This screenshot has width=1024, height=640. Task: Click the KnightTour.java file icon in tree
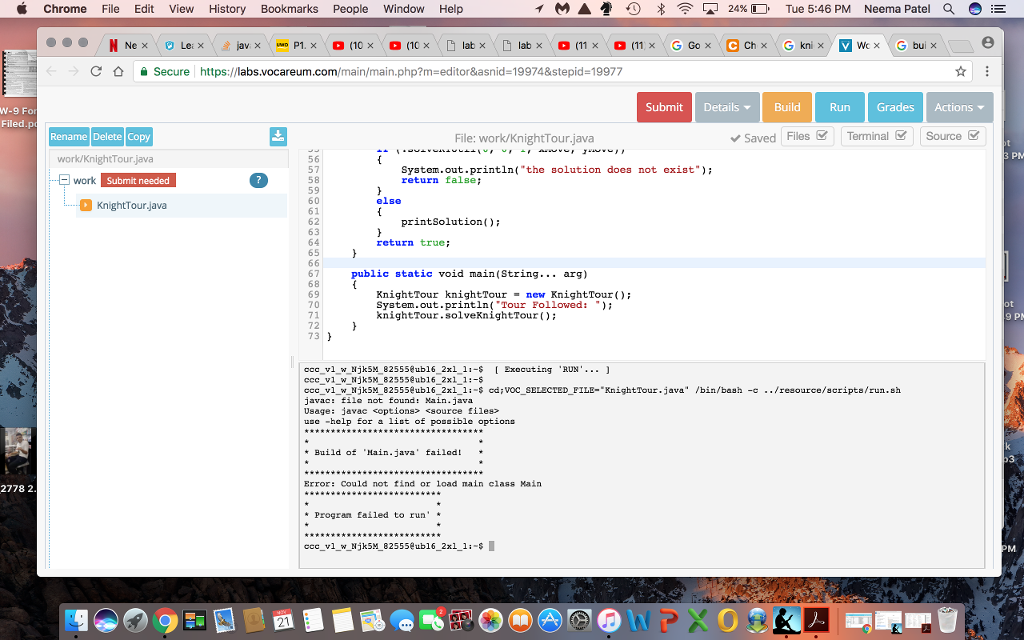click(x=86, y=205)
